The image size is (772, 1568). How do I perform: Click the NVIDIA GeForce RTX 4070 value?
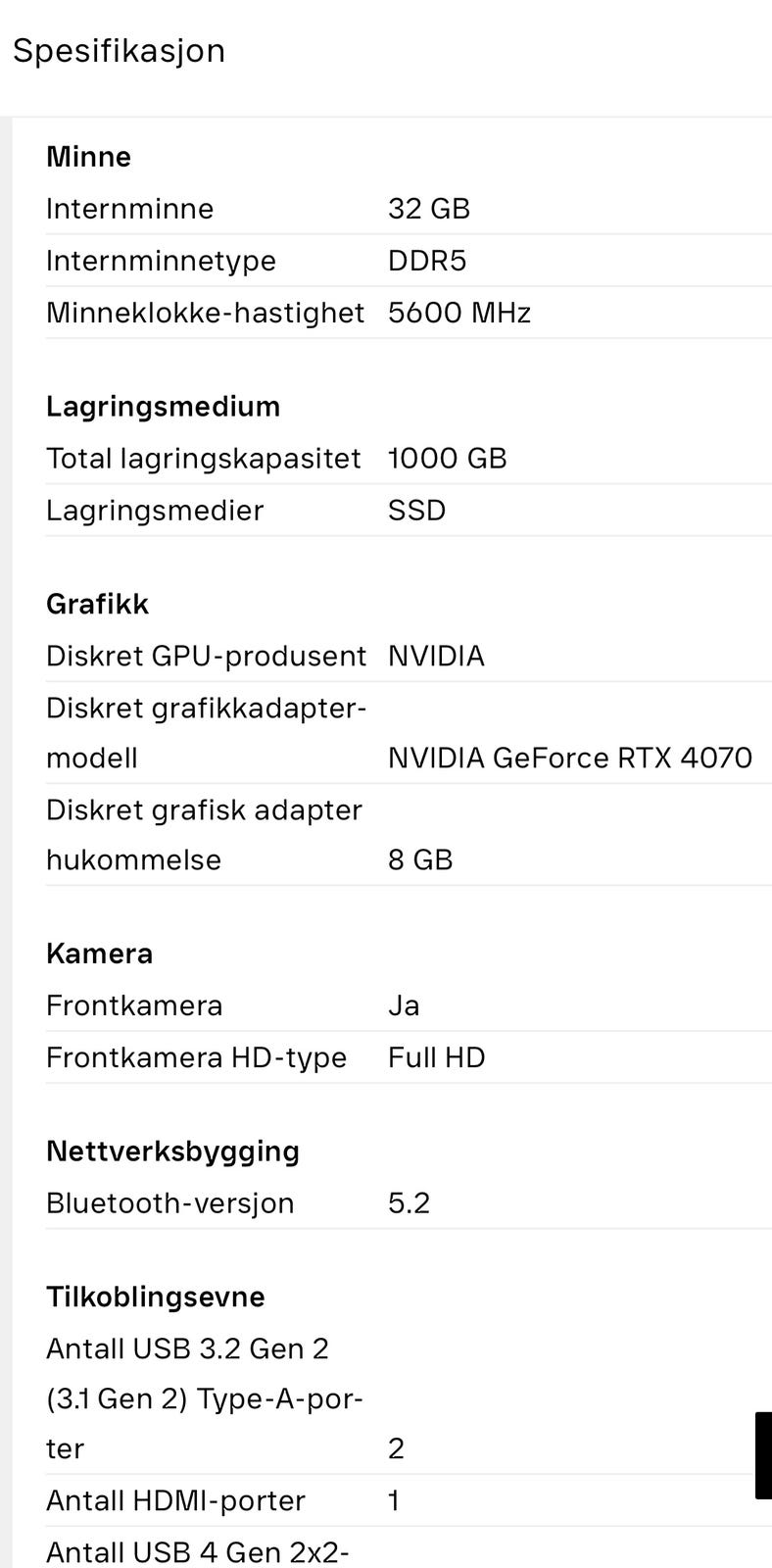569,758
